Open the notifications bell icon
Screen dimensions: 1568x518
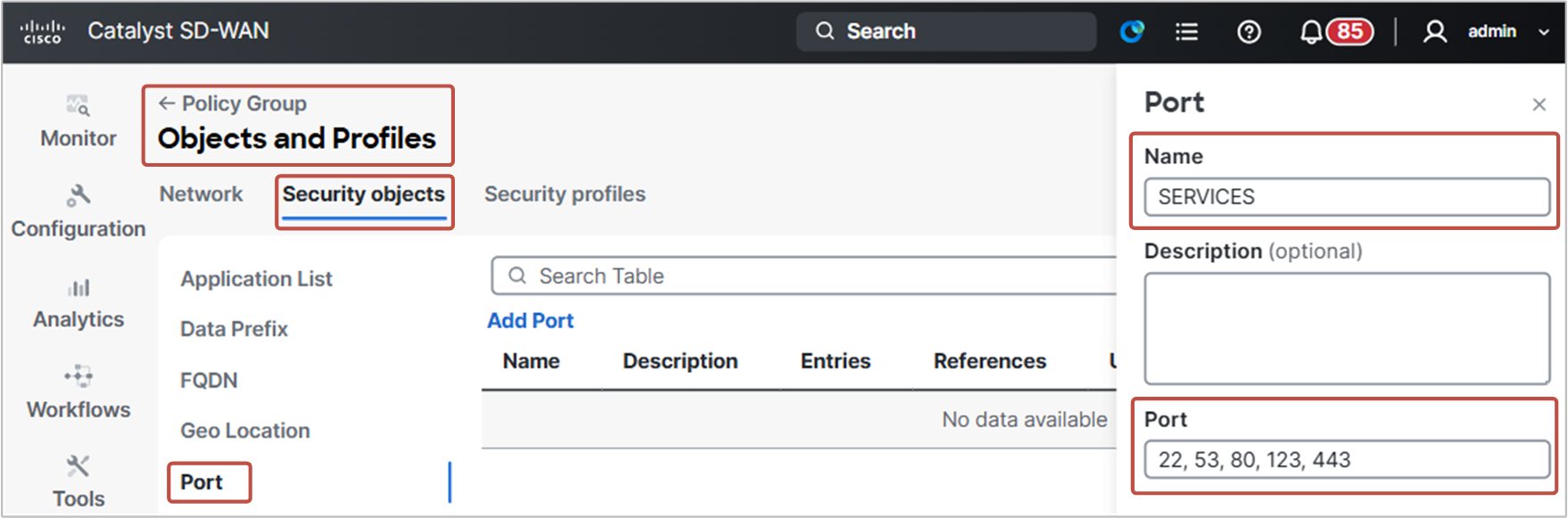click(1310, 33)
